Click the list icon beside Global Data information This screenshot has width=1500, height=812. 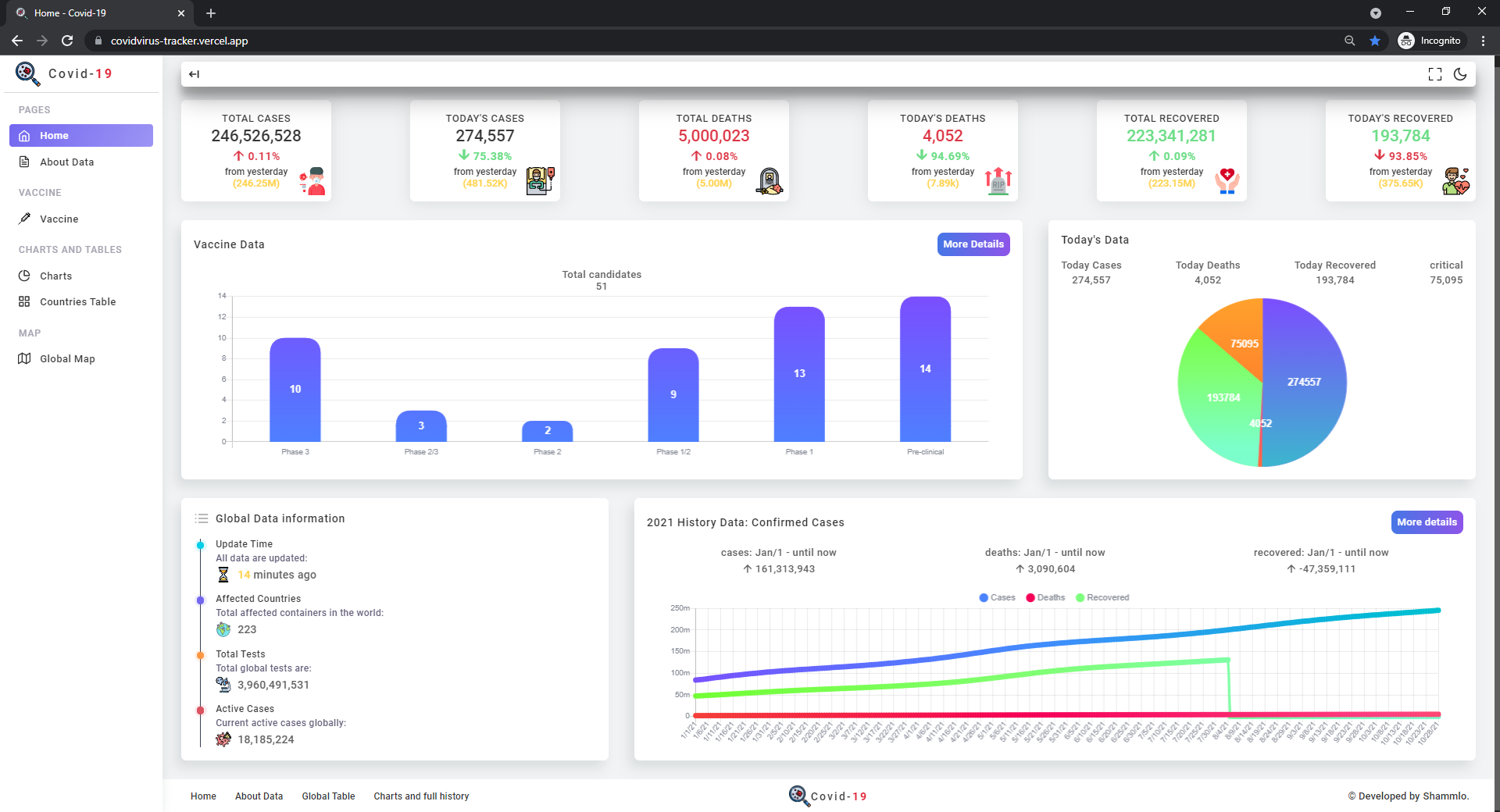pos(202,518)
